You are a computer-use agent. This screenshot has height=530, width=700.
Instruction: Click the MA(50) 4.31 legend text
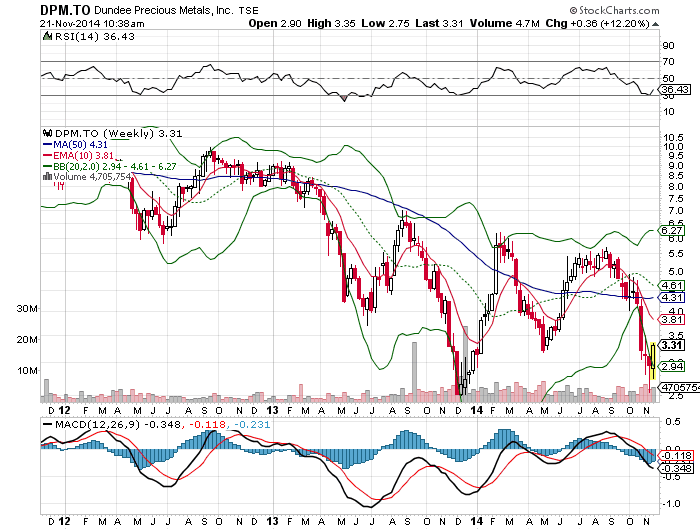pos(81,145)
